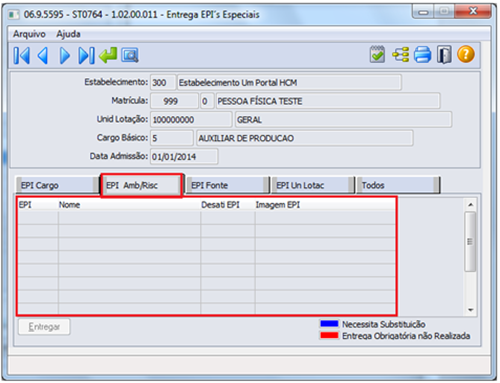Go to the first record
This screenshot has height=383, width=500.
point(22,55)
